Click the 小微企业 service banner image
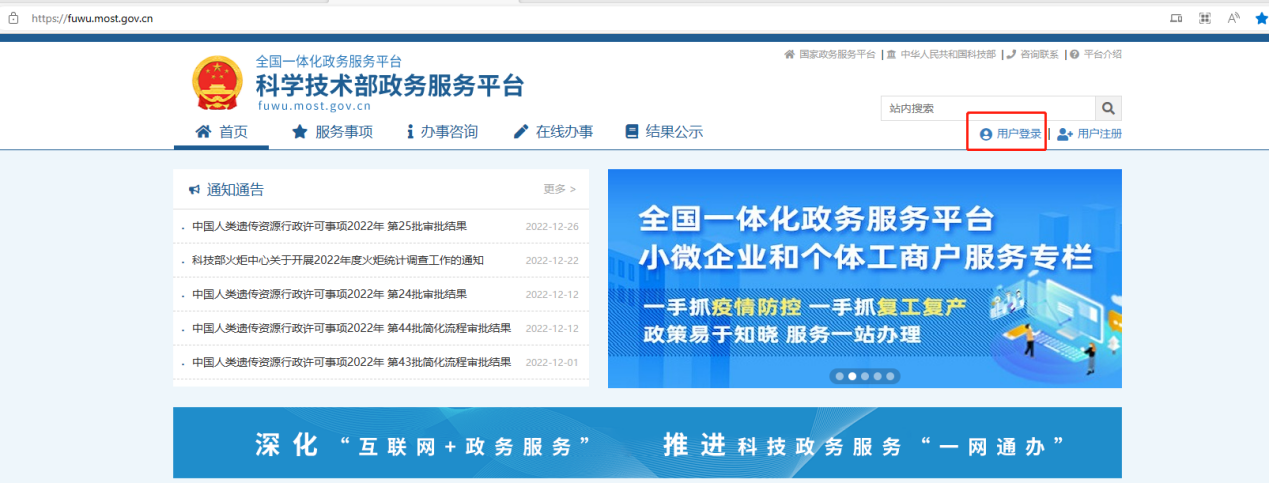1269x483 pixels. 865,278
